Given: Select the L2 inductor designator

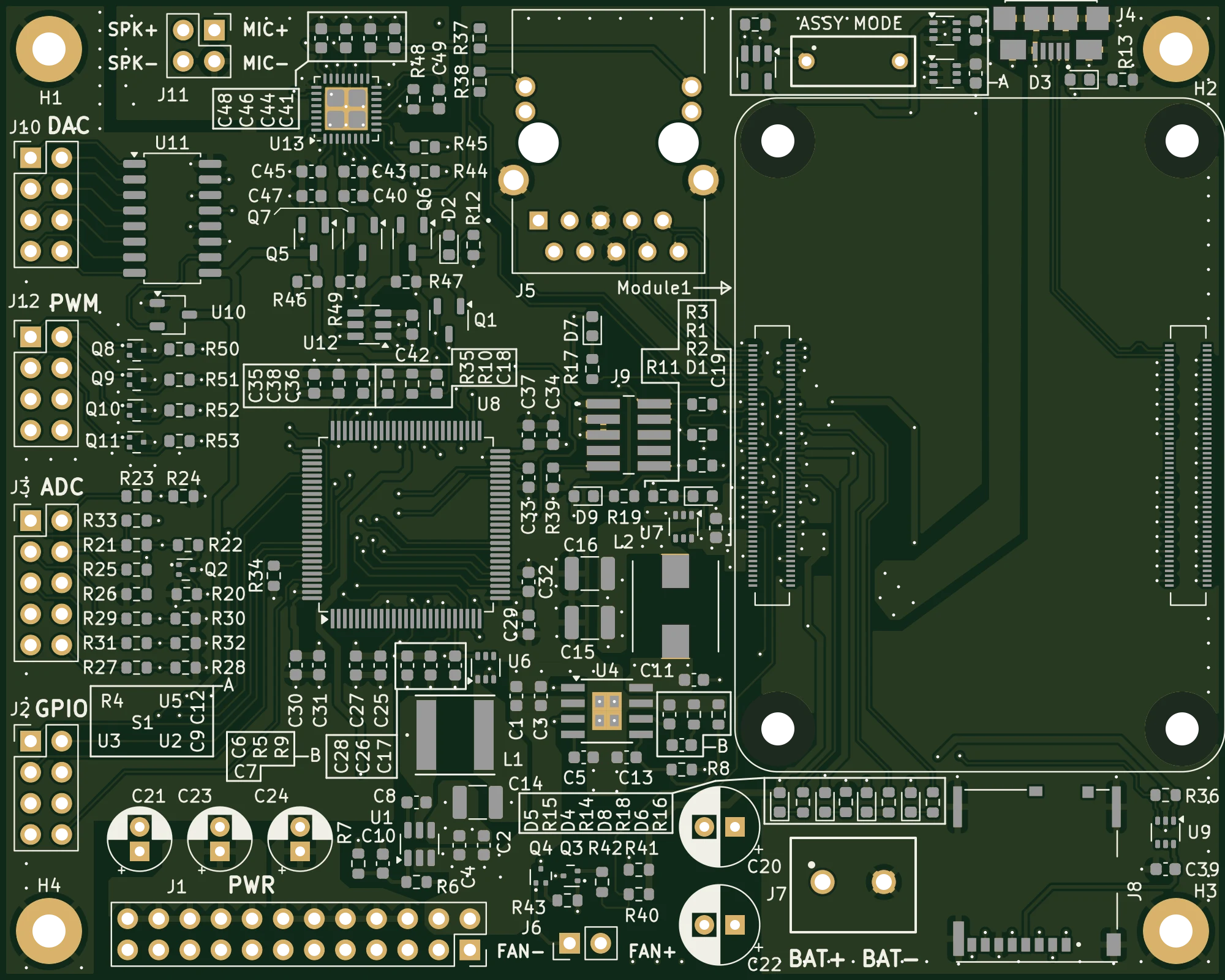Looking at the screenshot, I should click(x=624, y=542).
